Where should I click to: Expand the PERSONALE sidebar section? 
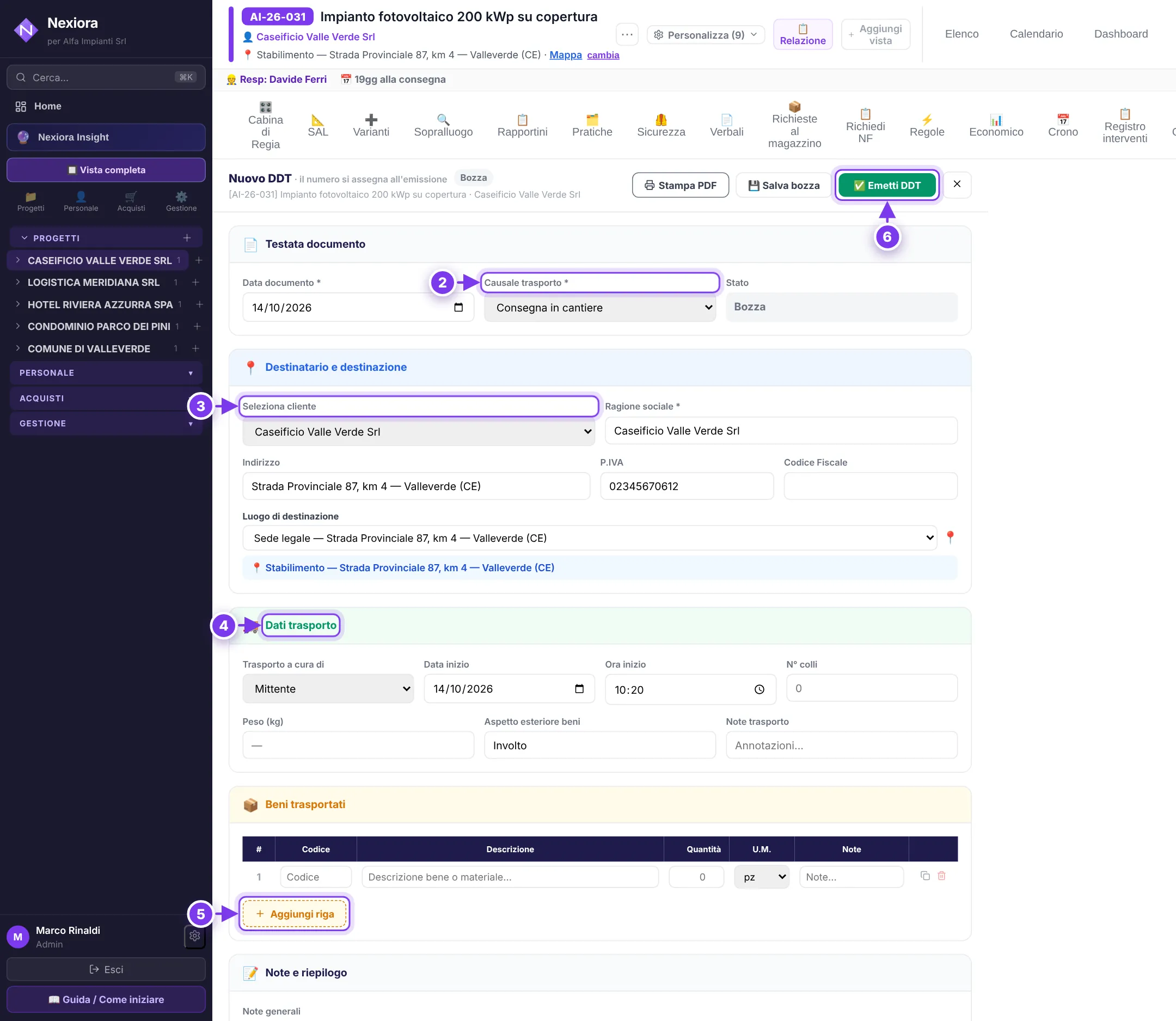tap(106, 372)
